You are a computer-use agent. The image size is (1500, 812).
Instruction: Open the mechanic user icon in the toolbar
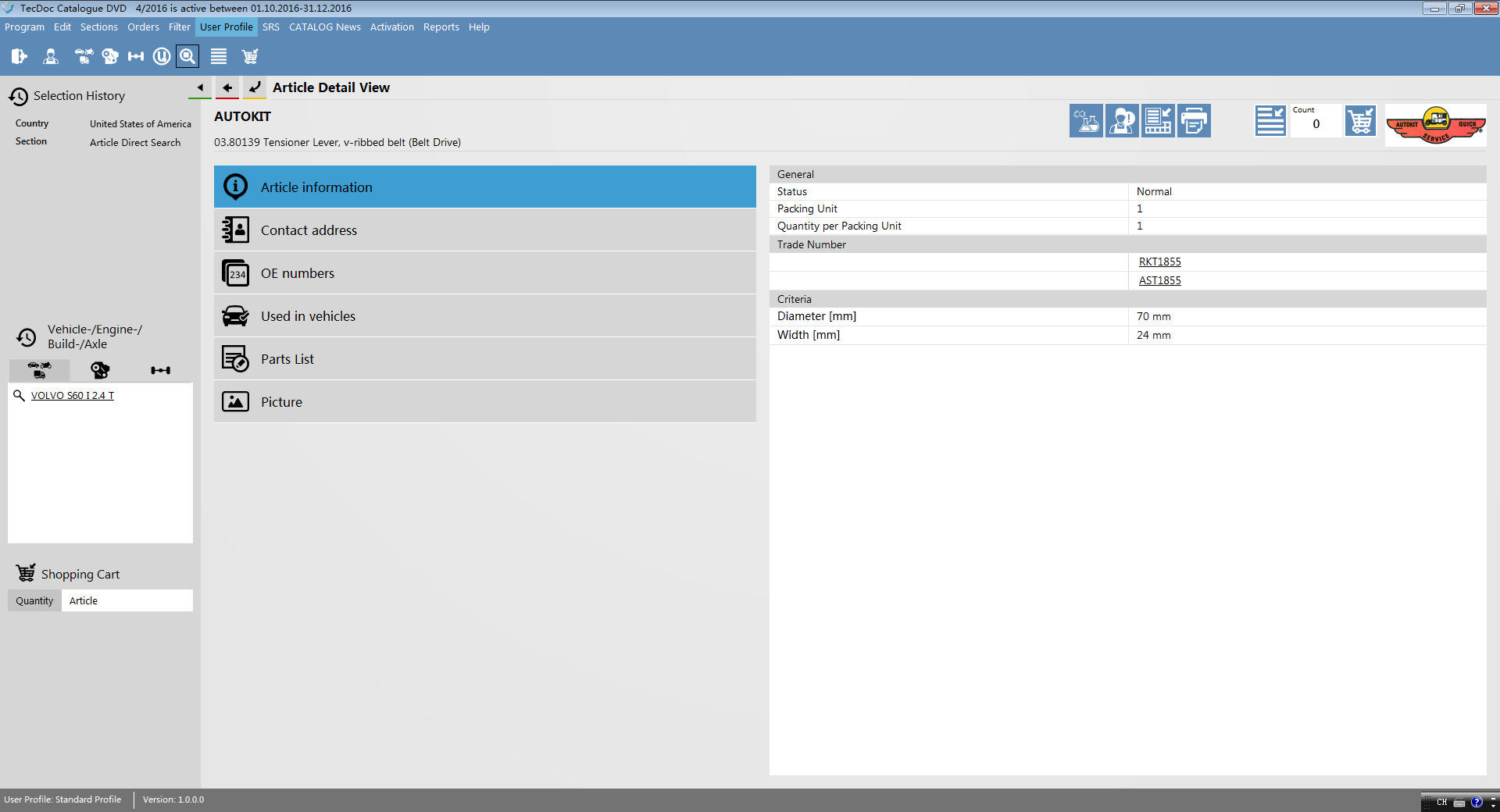point(51,56)
